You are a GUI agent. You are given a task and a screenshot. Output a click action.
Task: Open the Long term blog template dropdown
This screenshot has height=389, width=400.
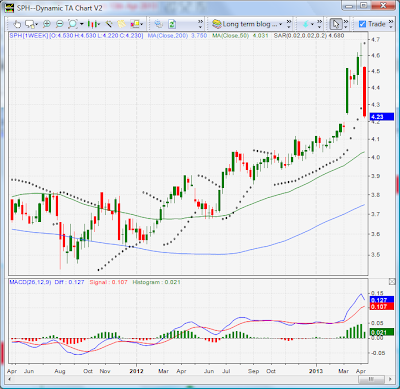(247, 24)
